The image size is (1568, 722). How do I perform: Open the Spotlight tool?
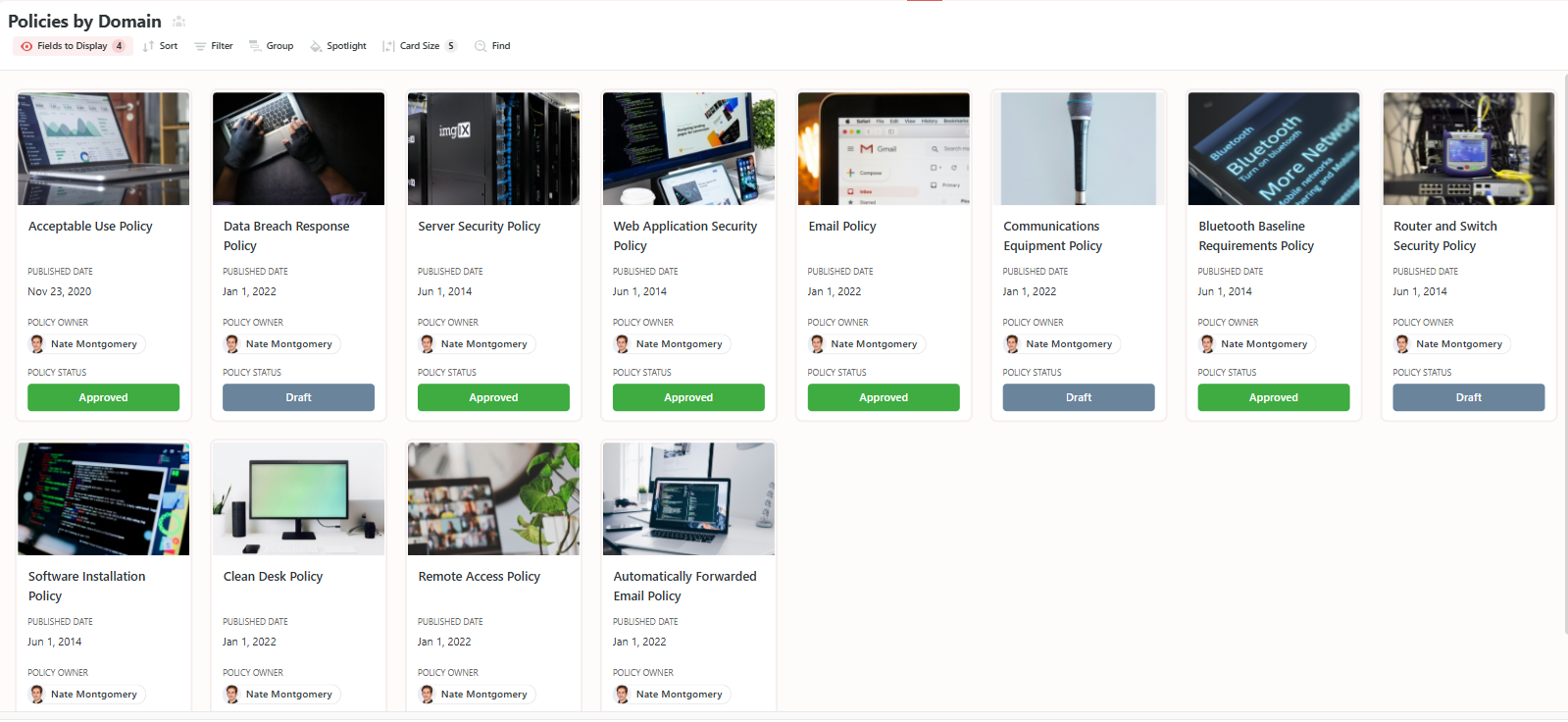tap(338, 46)
